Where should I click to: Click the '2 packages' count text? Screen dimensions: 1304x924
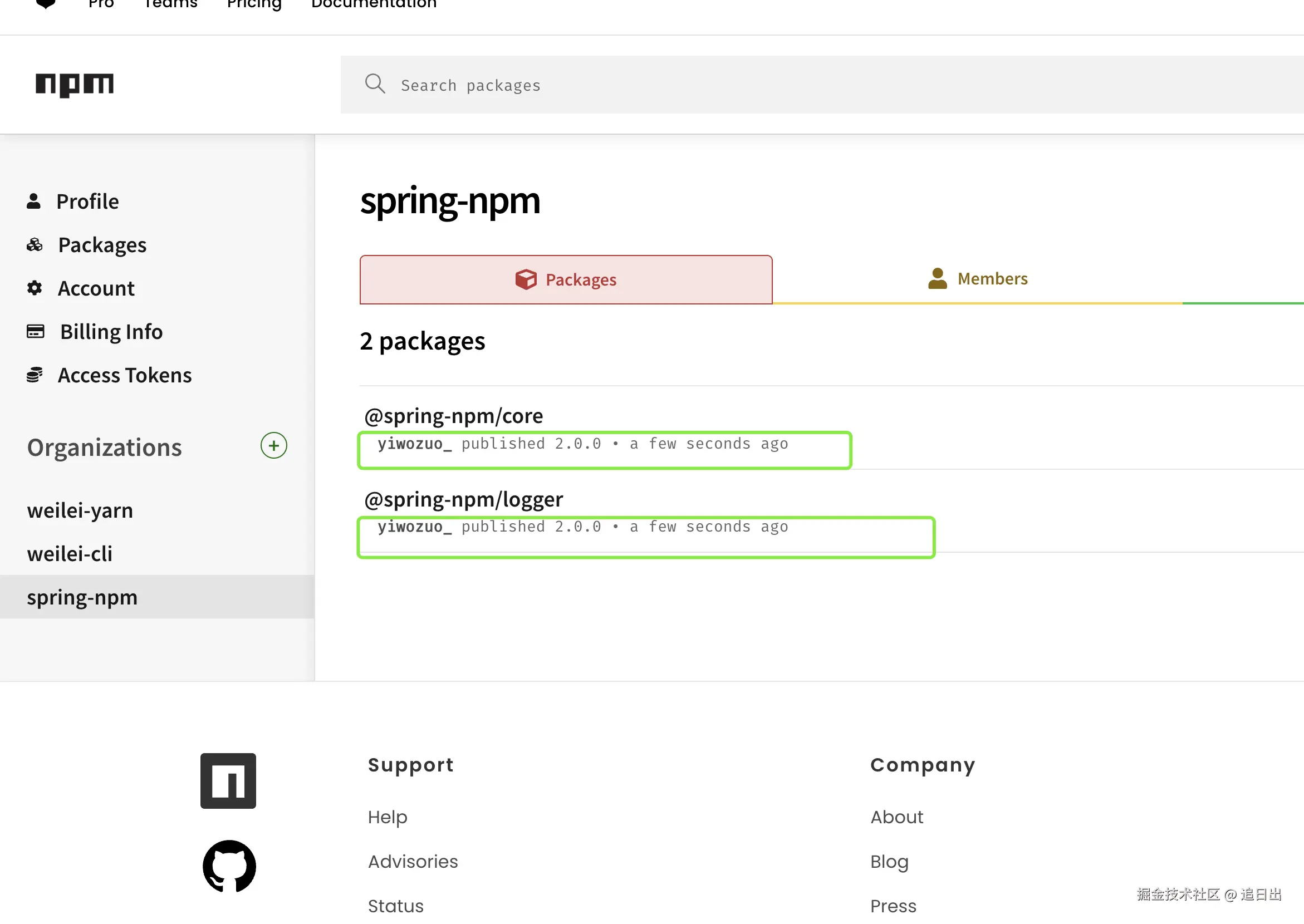[423, 341]
